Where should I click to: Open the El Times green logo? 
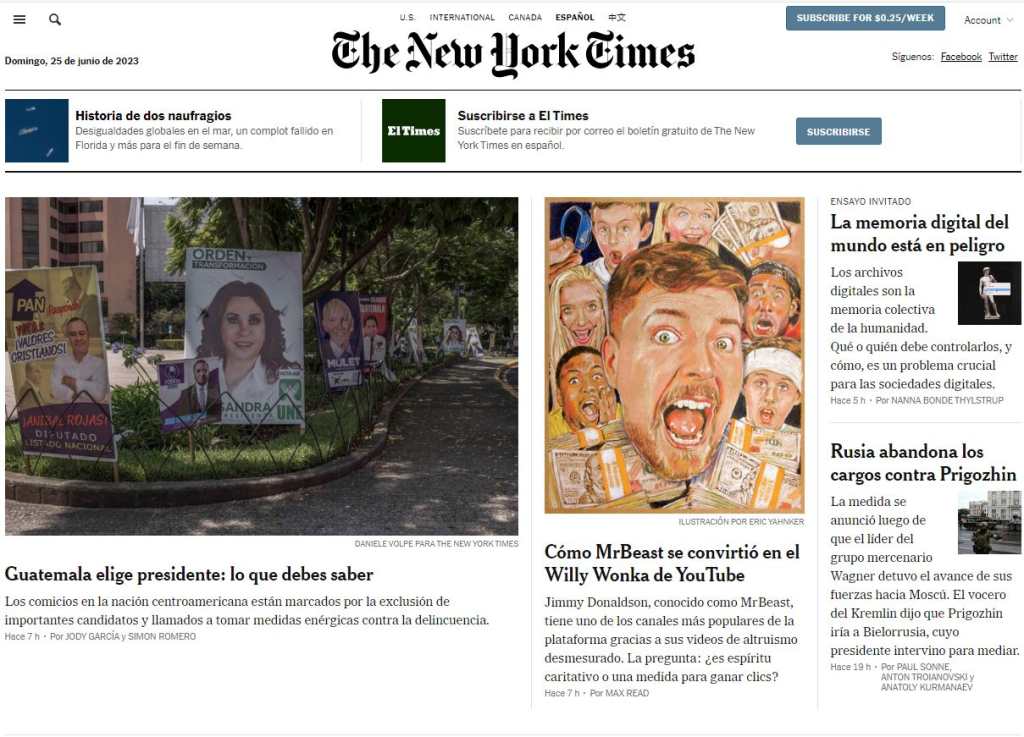pos(413,131)
